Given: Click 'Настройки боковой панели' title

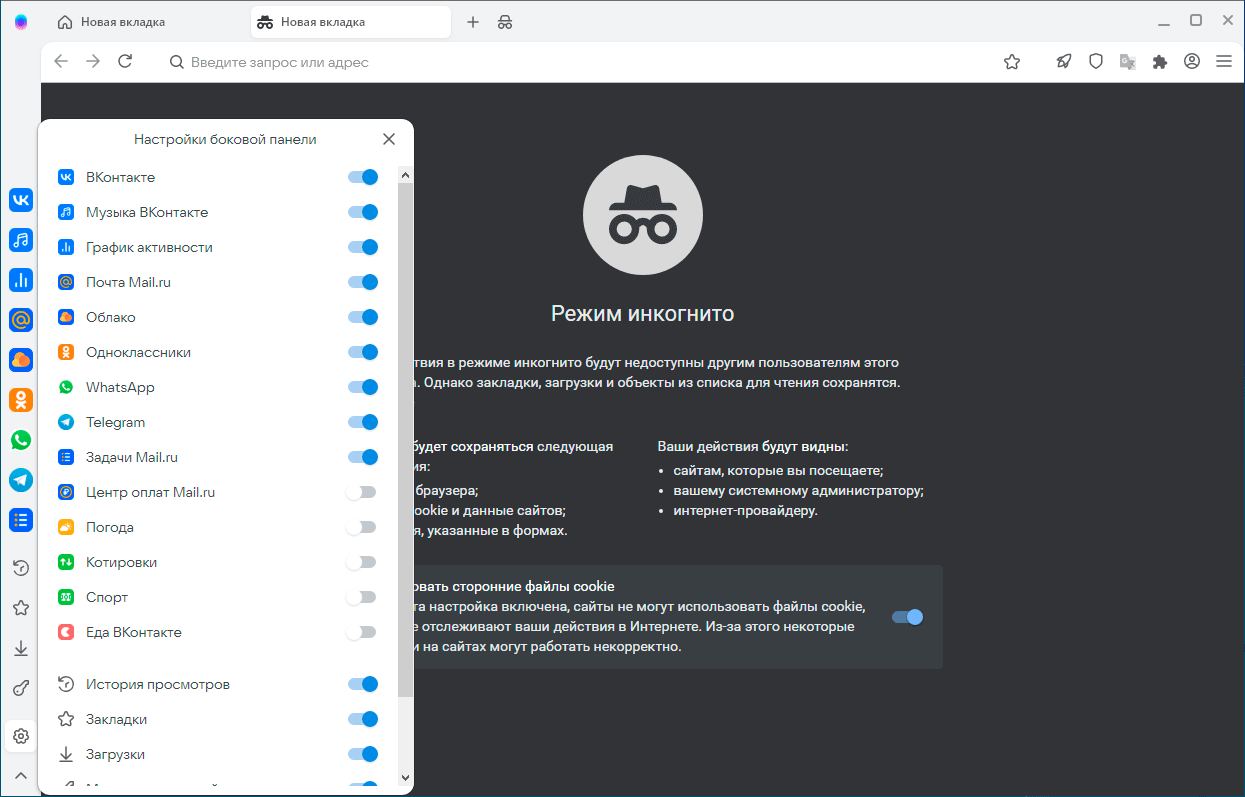Looking at the screenshot, I should click(225, 139).
